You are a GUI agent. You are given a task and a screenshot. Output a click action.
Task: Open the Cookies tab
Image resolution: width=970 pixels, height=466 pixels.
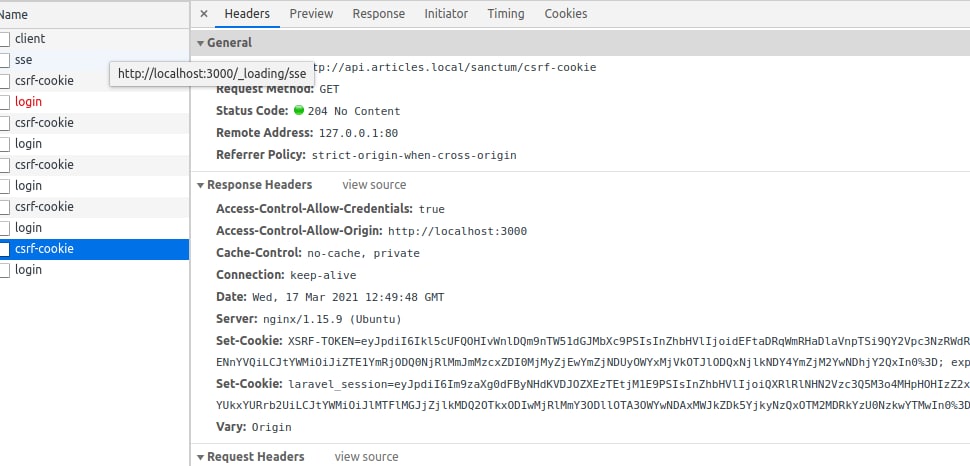[x=566, y=14]
